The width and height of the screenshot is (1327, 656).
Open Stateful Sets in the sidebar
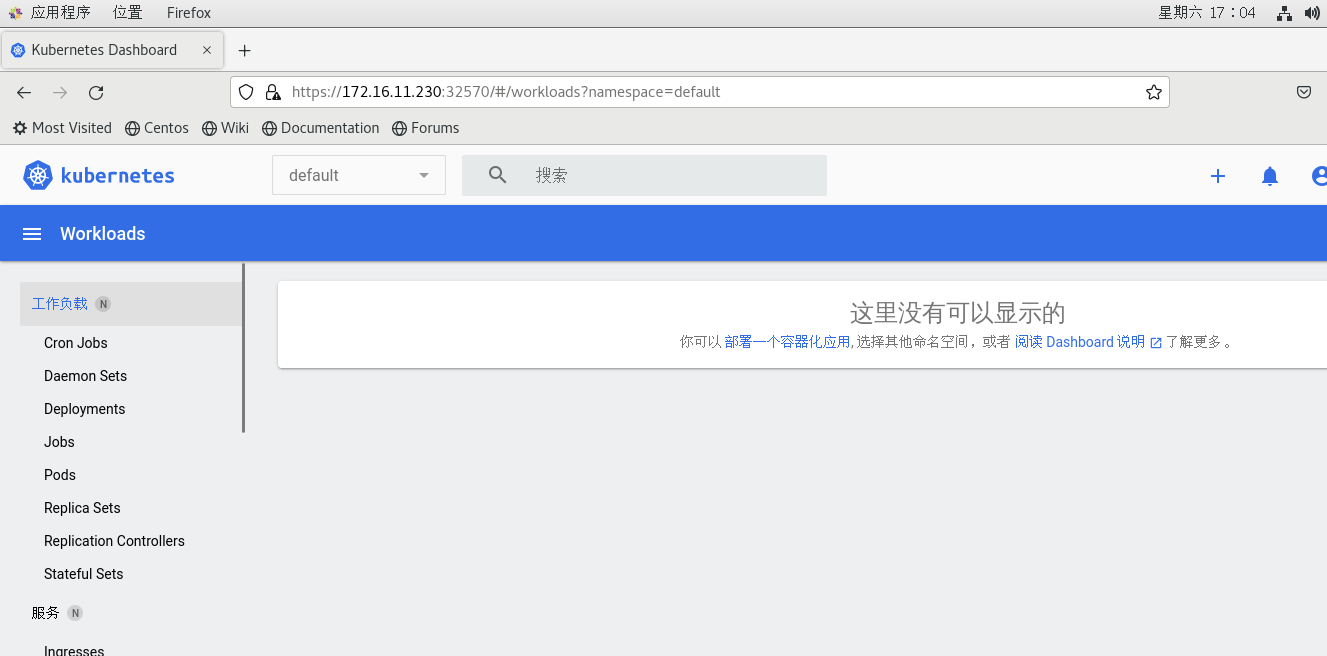84,574
